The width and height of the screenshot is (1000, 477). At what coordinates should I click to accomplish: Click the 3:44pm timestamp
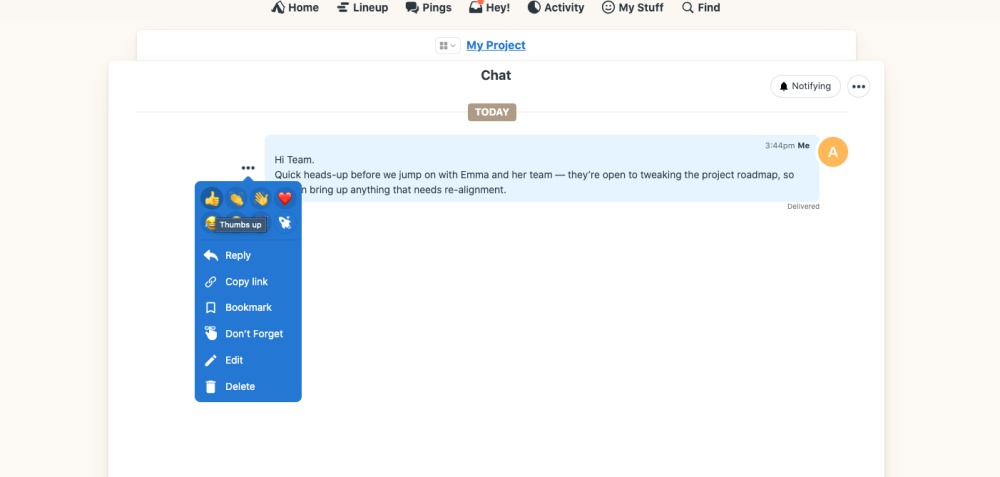pyautogui.click(x=779, y=145)
